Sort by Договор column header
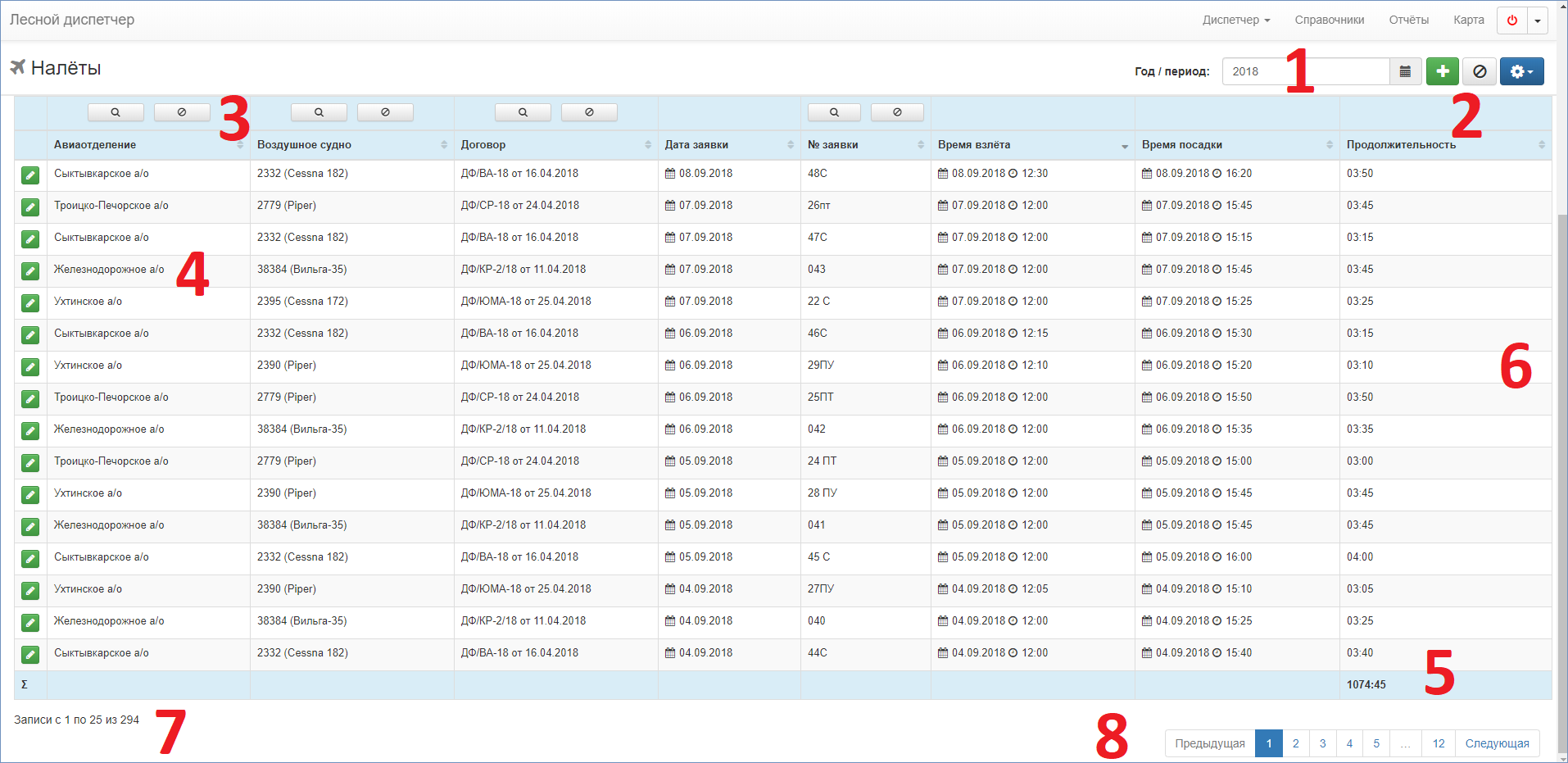The height and width of the screenshot is (763, 1568). tap(556, 145)
